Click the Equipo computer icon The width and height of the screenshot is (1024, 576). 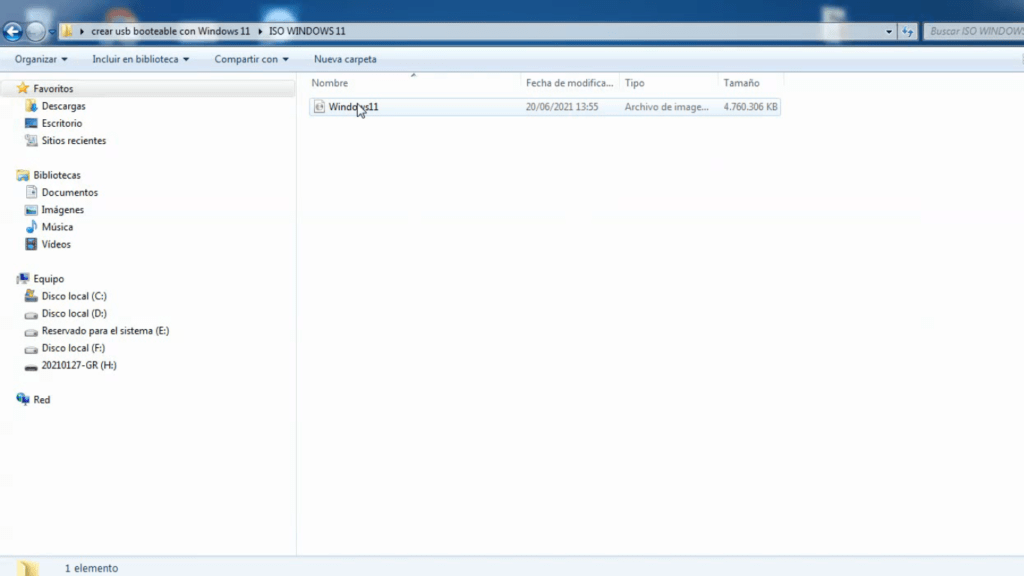click(23, 278)
